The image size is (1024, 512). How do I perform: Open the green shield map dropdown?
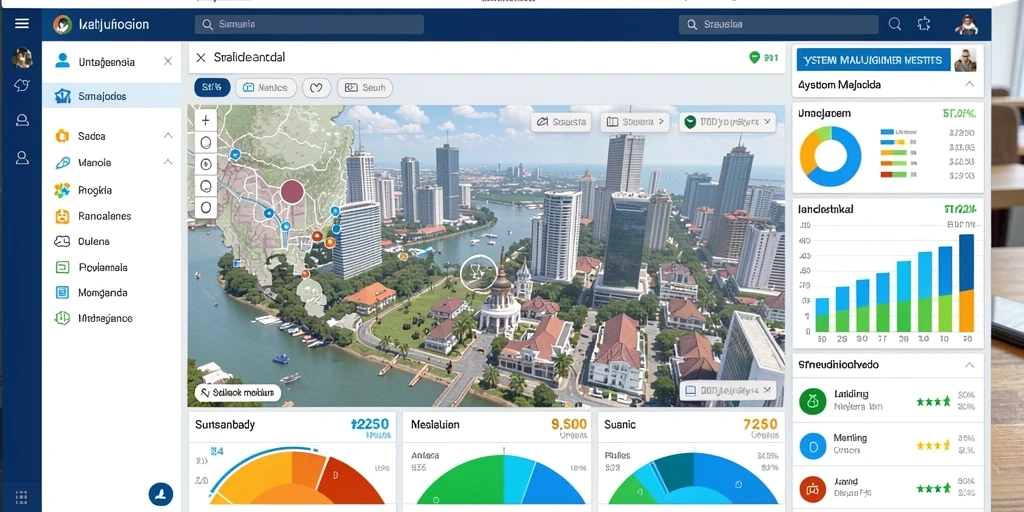(727, 121)
